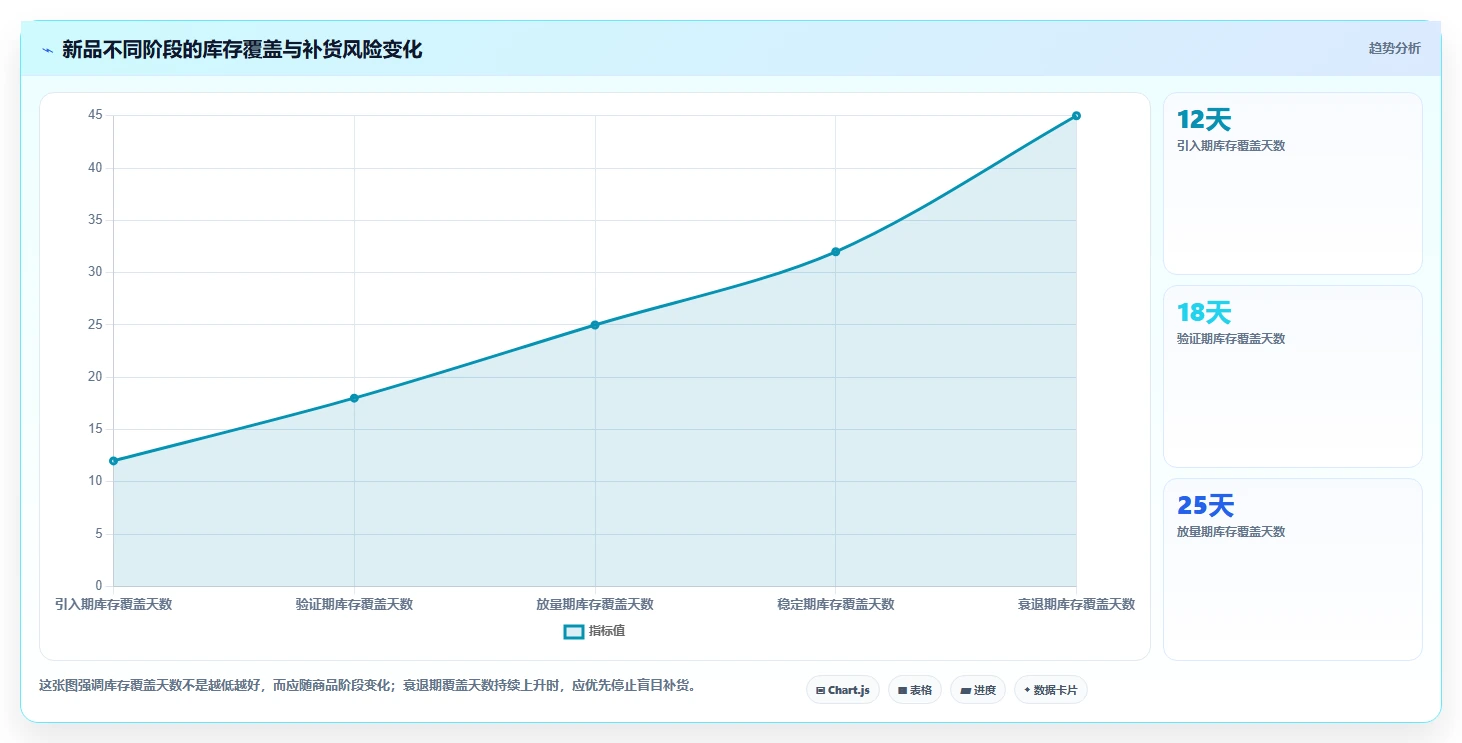Click the 18天 value card
1462x743 pixels.
[1292, 376]
